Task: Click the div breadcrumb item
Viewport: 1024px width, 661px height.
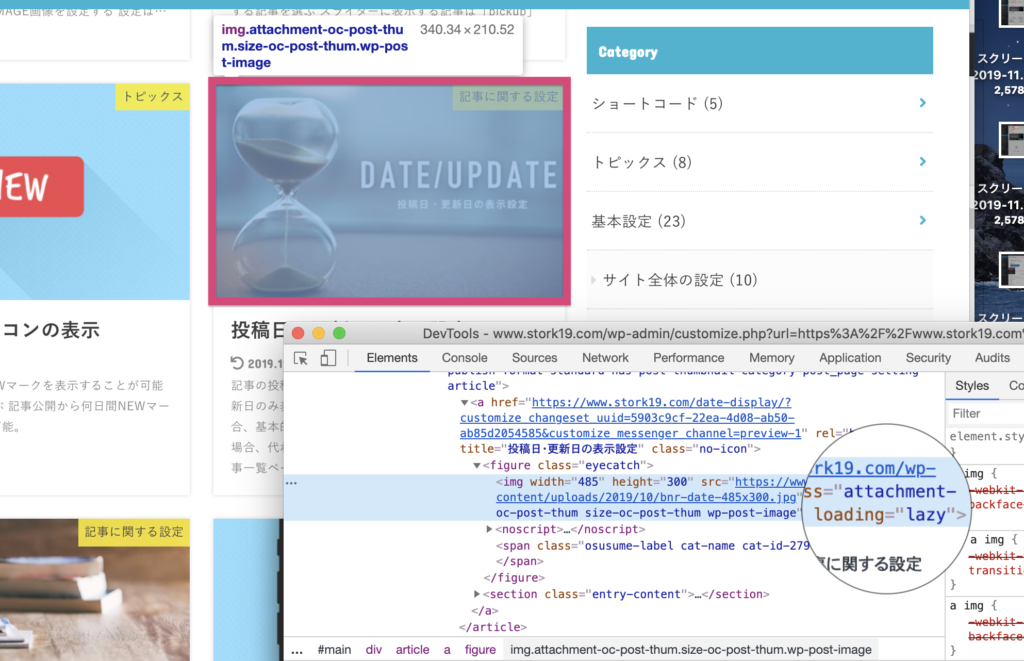Action: tap(374, 649)
